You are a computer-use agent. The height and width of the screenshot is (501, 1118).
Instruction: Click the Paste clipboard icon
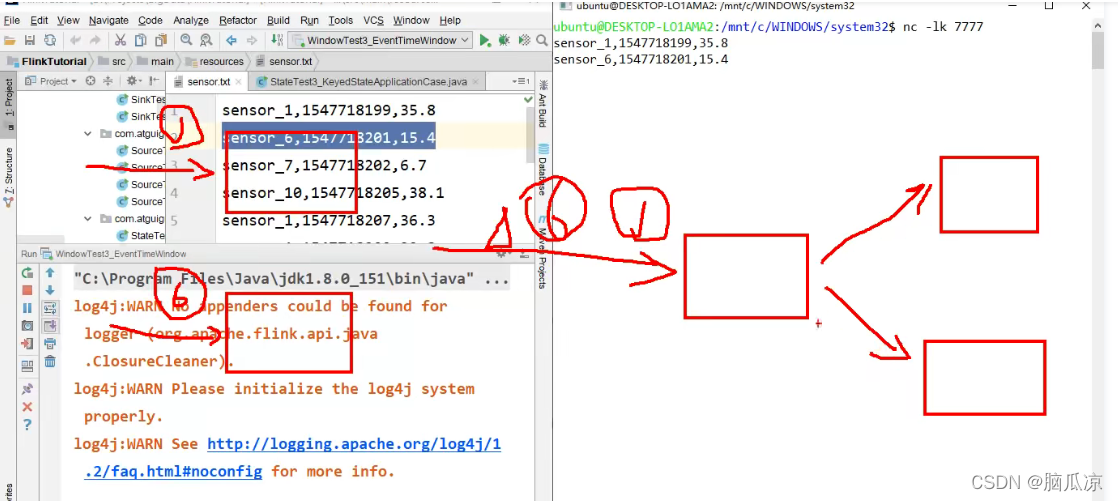[x=160, y=41]
